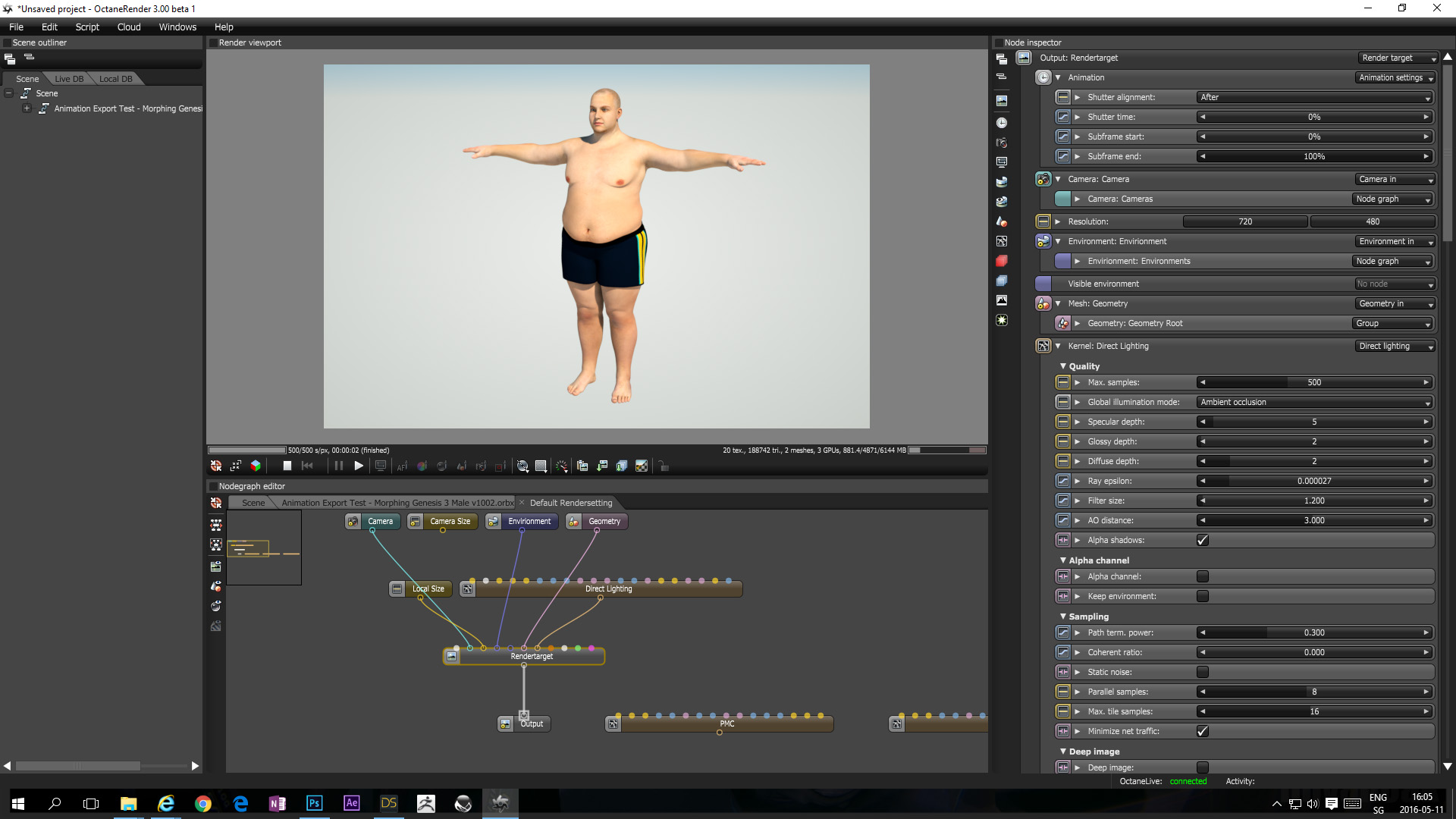The width and height of the screenshot is (1456, 819).
Task: Click the save render image icon
Action: 602,466
